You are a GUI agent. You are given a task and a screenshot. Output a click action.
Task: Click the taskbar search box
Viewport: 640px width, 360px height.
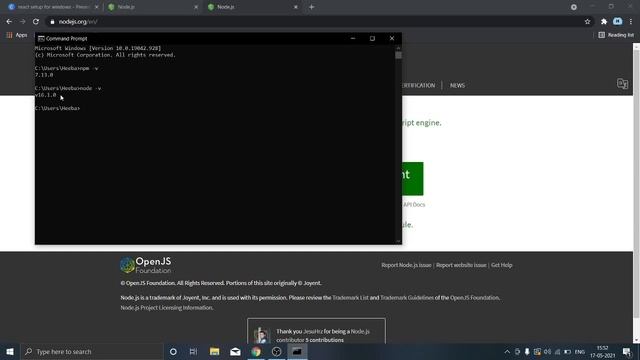click(x=91, y=351)
